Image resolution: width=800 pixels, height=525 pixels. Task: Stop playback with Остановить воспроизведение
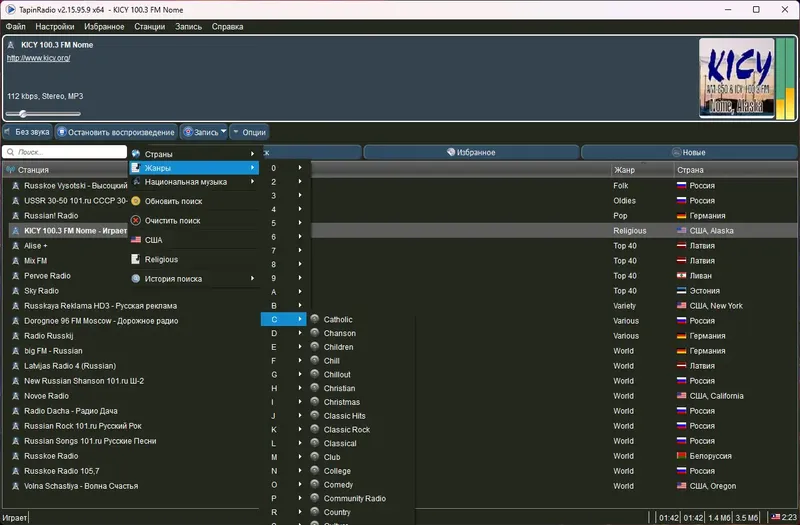click(x=116, y=132)
